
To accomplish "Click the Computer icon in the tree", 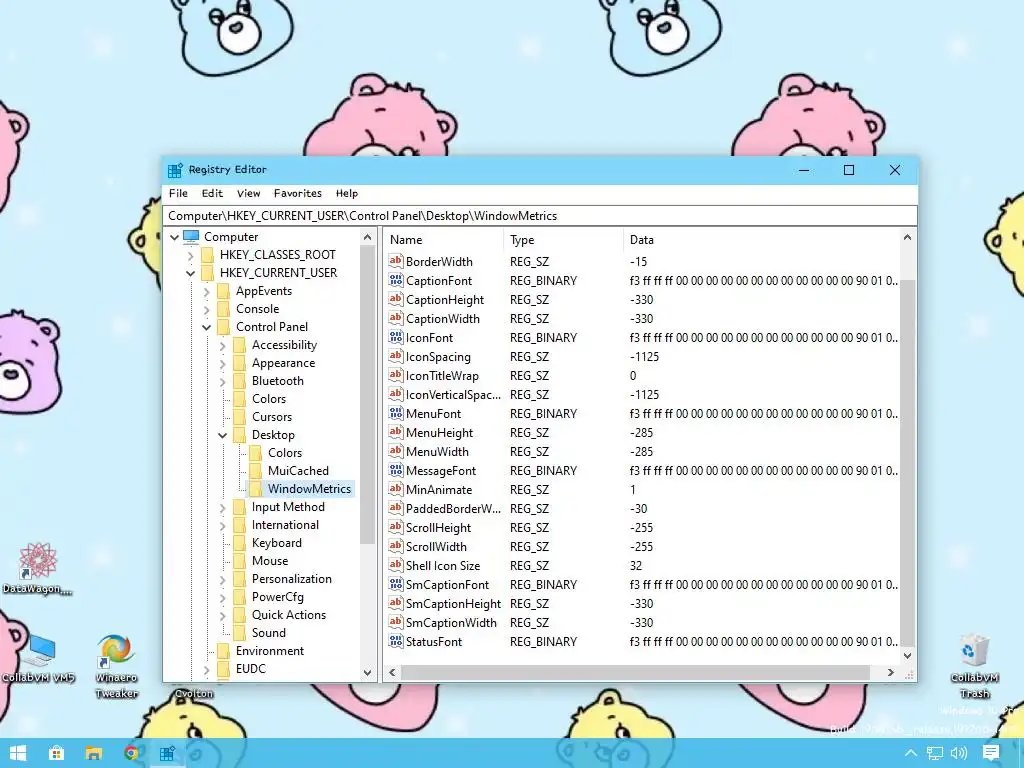I will [x=191, y=236].
